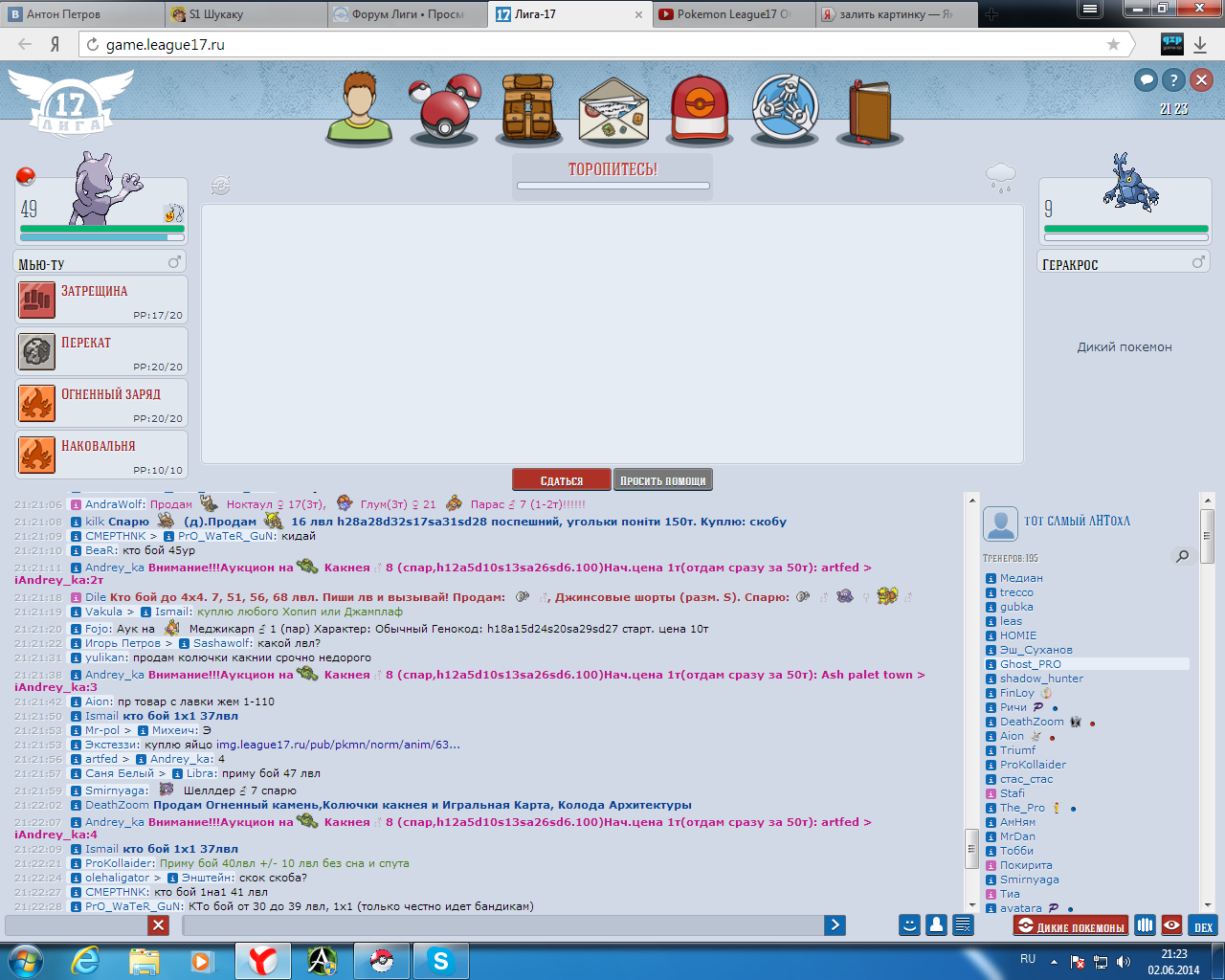Click the vertical bars icon button
This screenshot has height=980, width=1225.
coord(1145,925)
